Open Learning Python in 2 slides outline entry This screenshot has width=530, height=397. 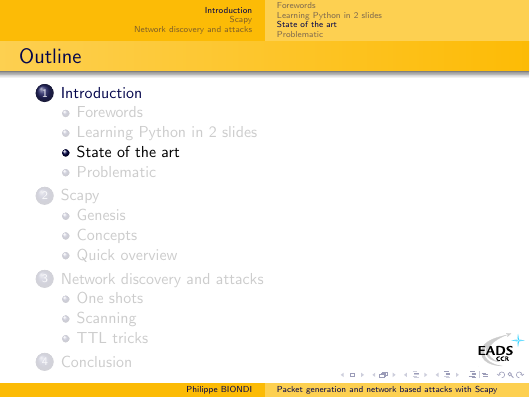(167, 132)
